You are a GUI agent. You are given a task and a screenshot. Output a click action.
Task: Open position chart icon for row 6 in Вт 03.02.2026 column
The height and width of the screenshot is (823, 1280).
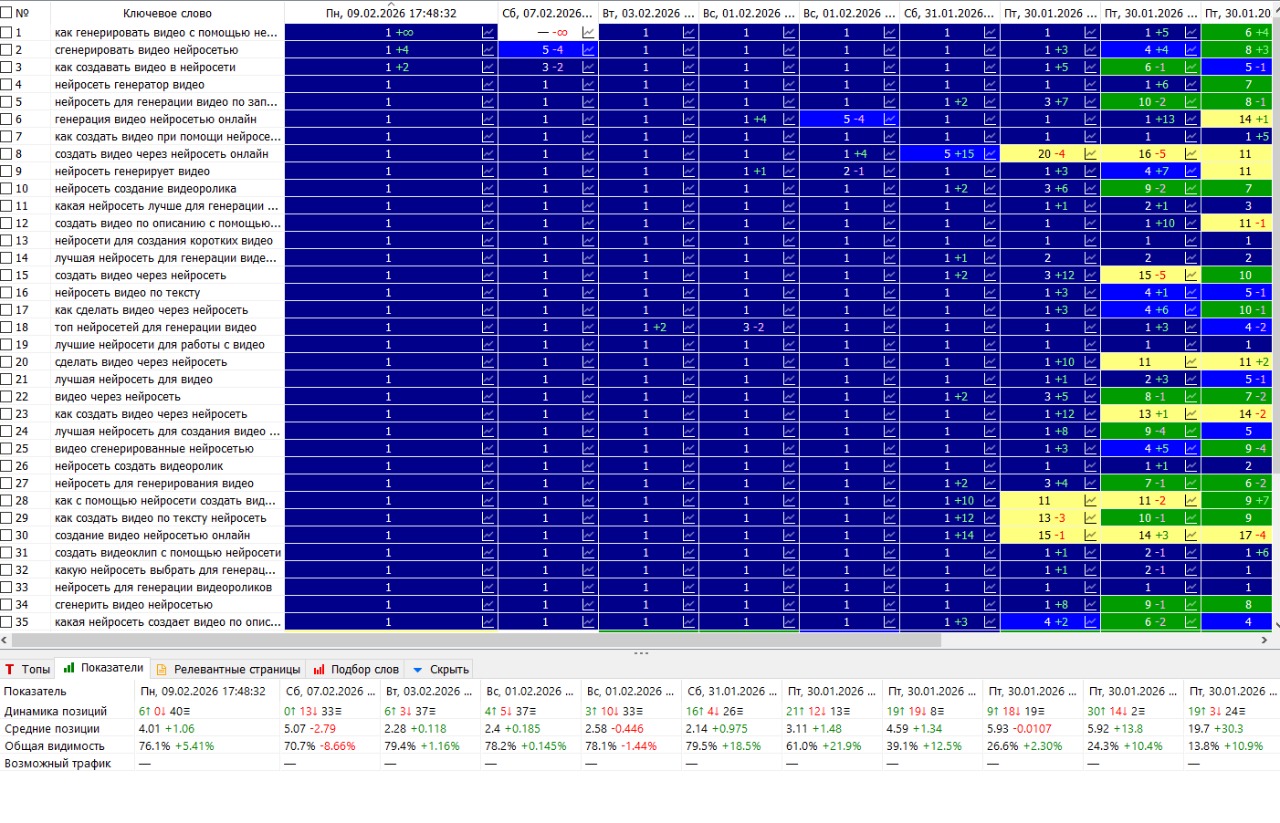coord(689,119)
